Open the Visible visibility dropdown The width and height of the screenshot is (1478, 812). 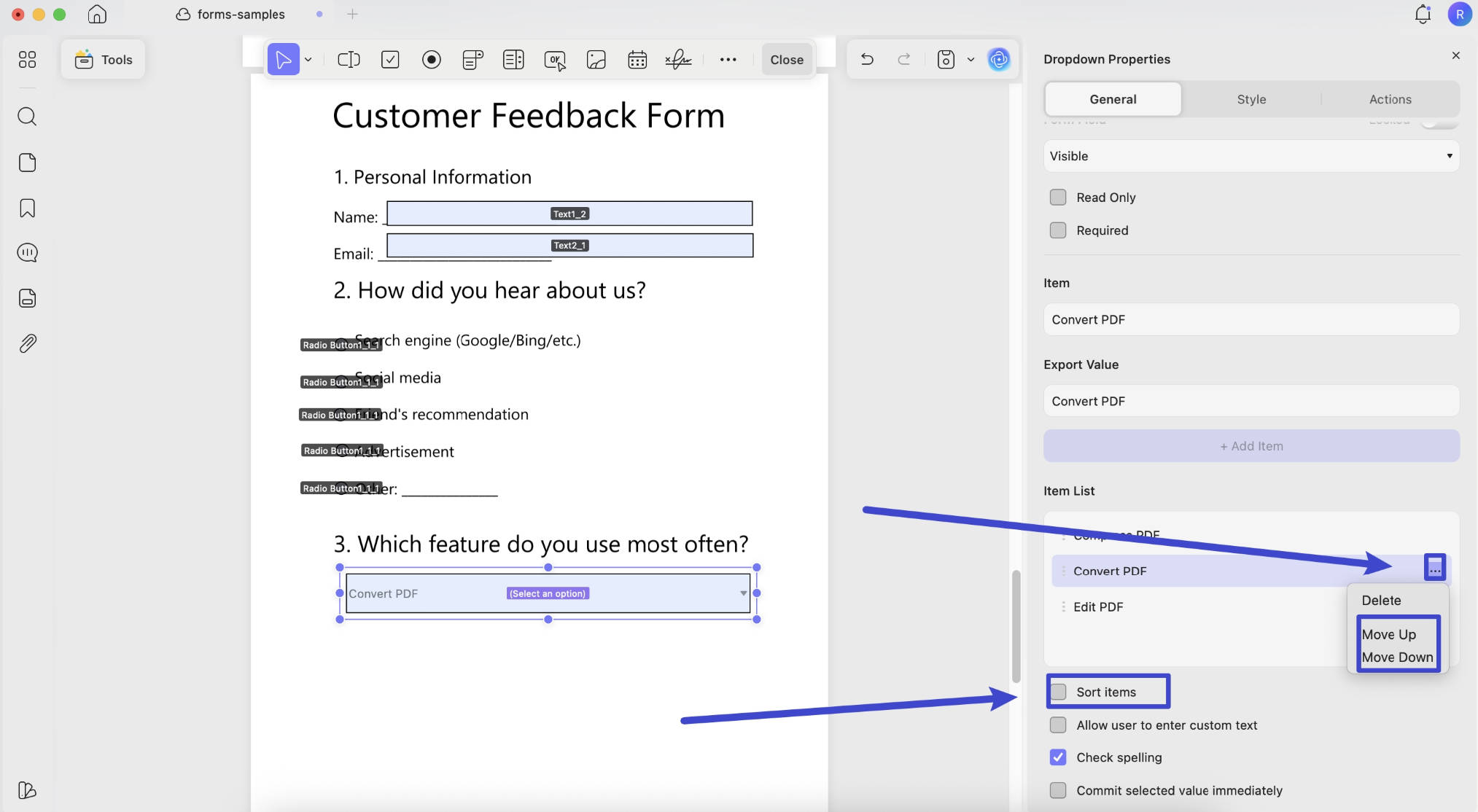coord(1251,156)
